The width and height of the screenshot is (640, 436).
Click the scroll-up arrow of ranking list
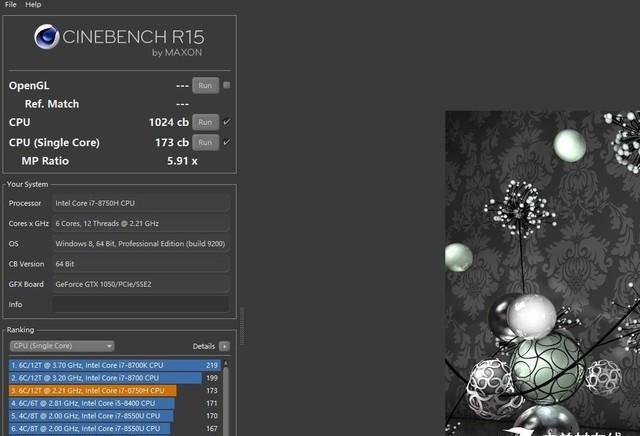pos(227,363)
